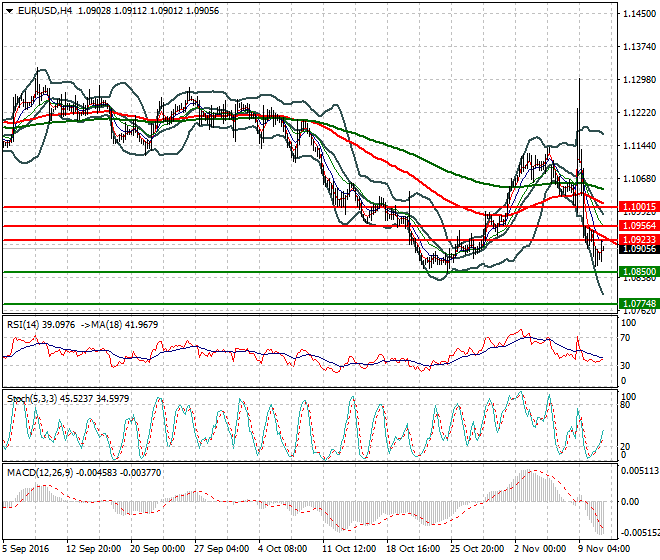Select the 1.09233 red price label
This screenshot has width=660, height=560.
(639, 240)
